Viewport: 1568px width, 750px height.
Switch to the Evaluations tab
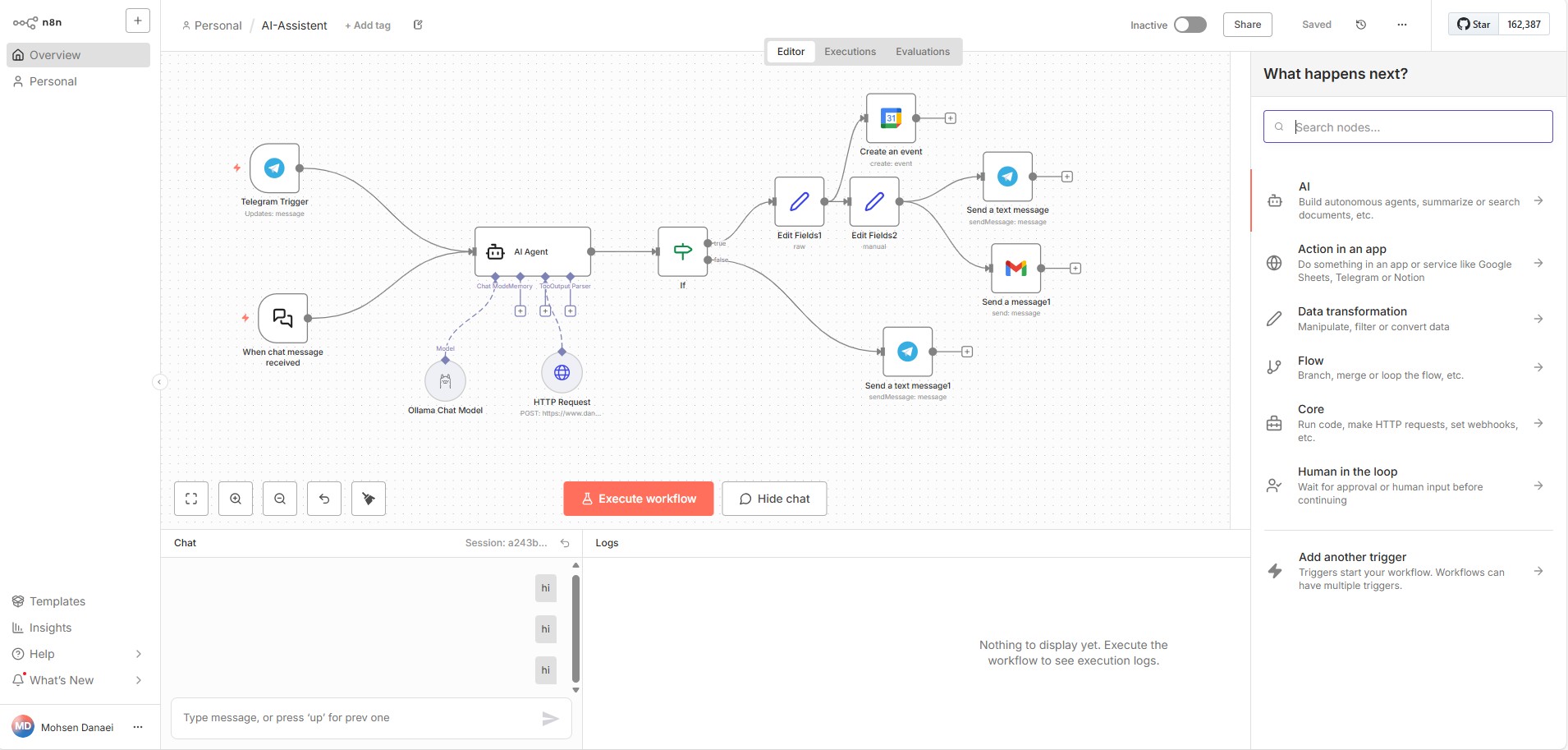[922, 52]
